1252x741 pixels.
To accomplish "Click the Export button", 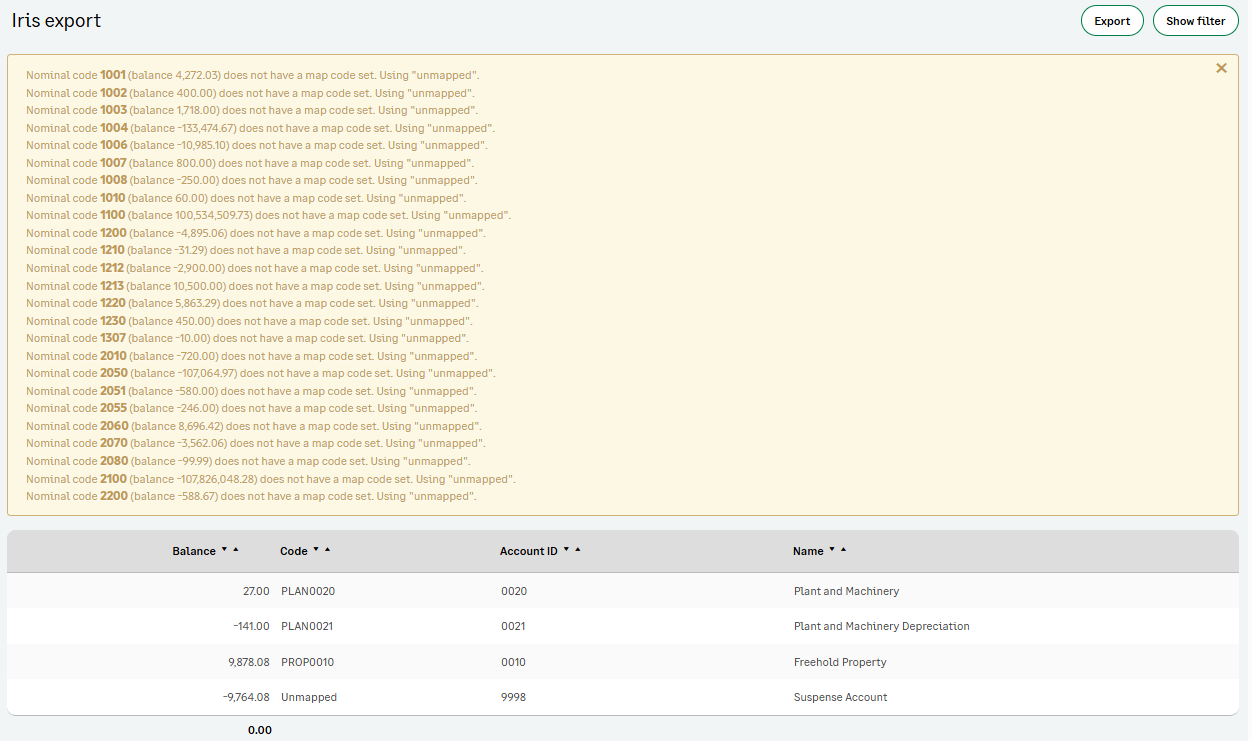I will pos(1112,21).
